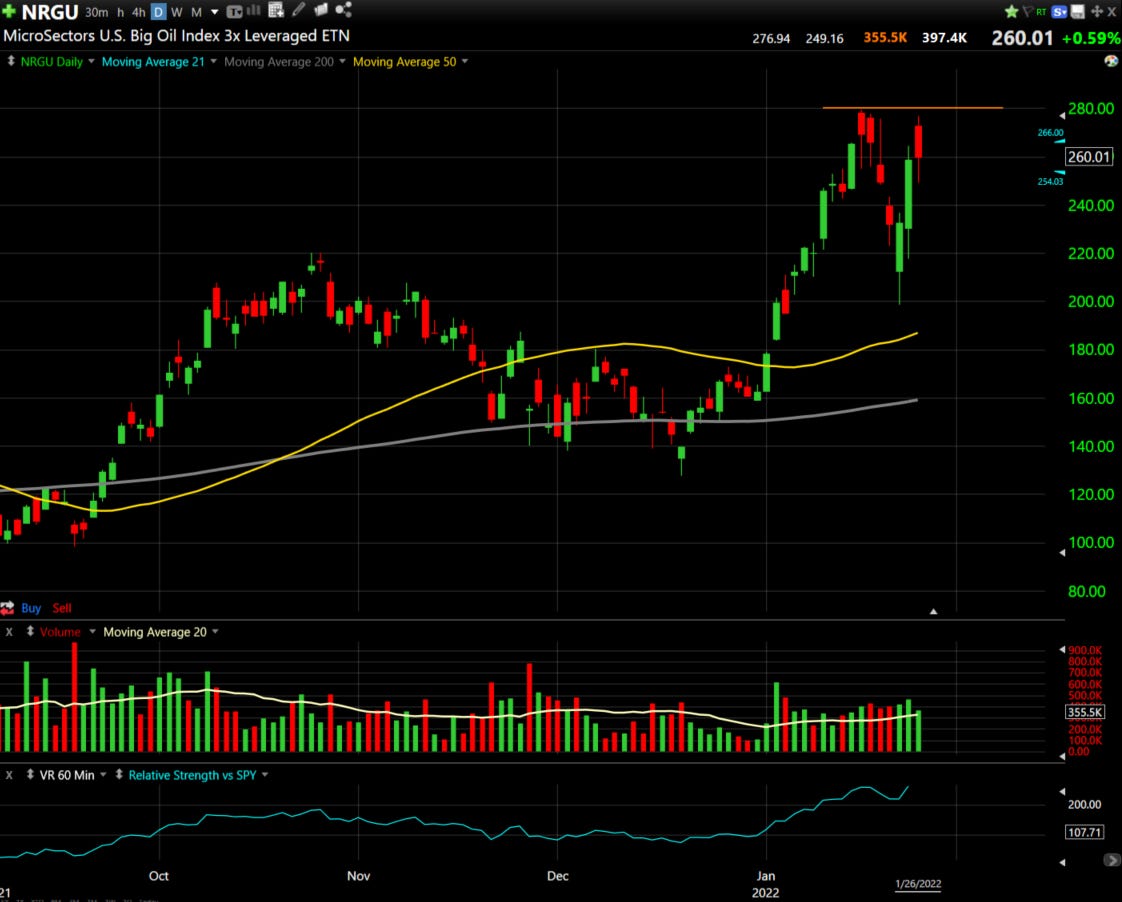Screen dimensions: 1122x902
Task: Click the green star favorite icon
Action: [x=1011, y=11]
